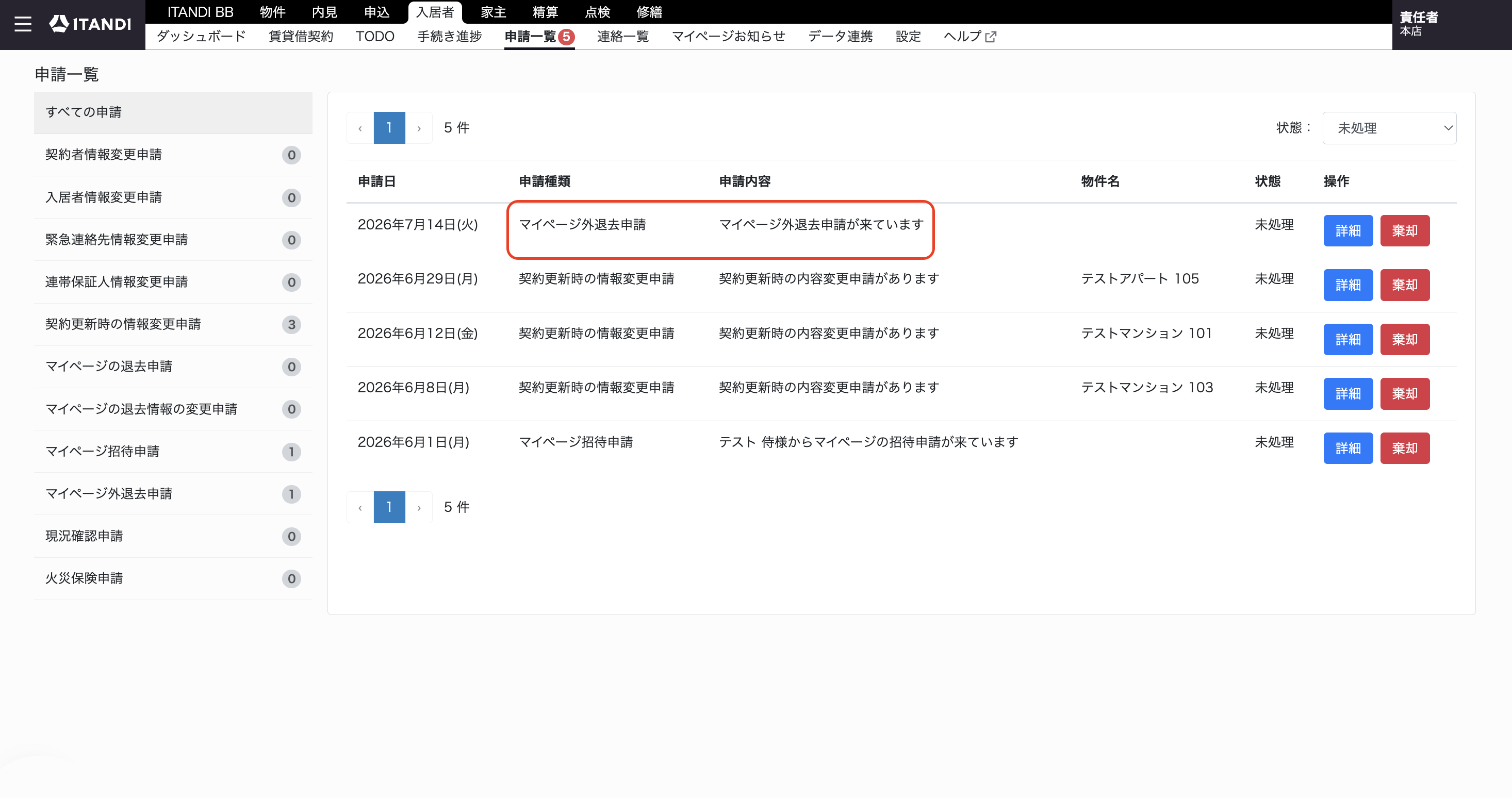This screenshot has width=1512, height=798.
Task: Open 詳細 for 2026年7月14日 application
Action: click(x=1347, y=230)
